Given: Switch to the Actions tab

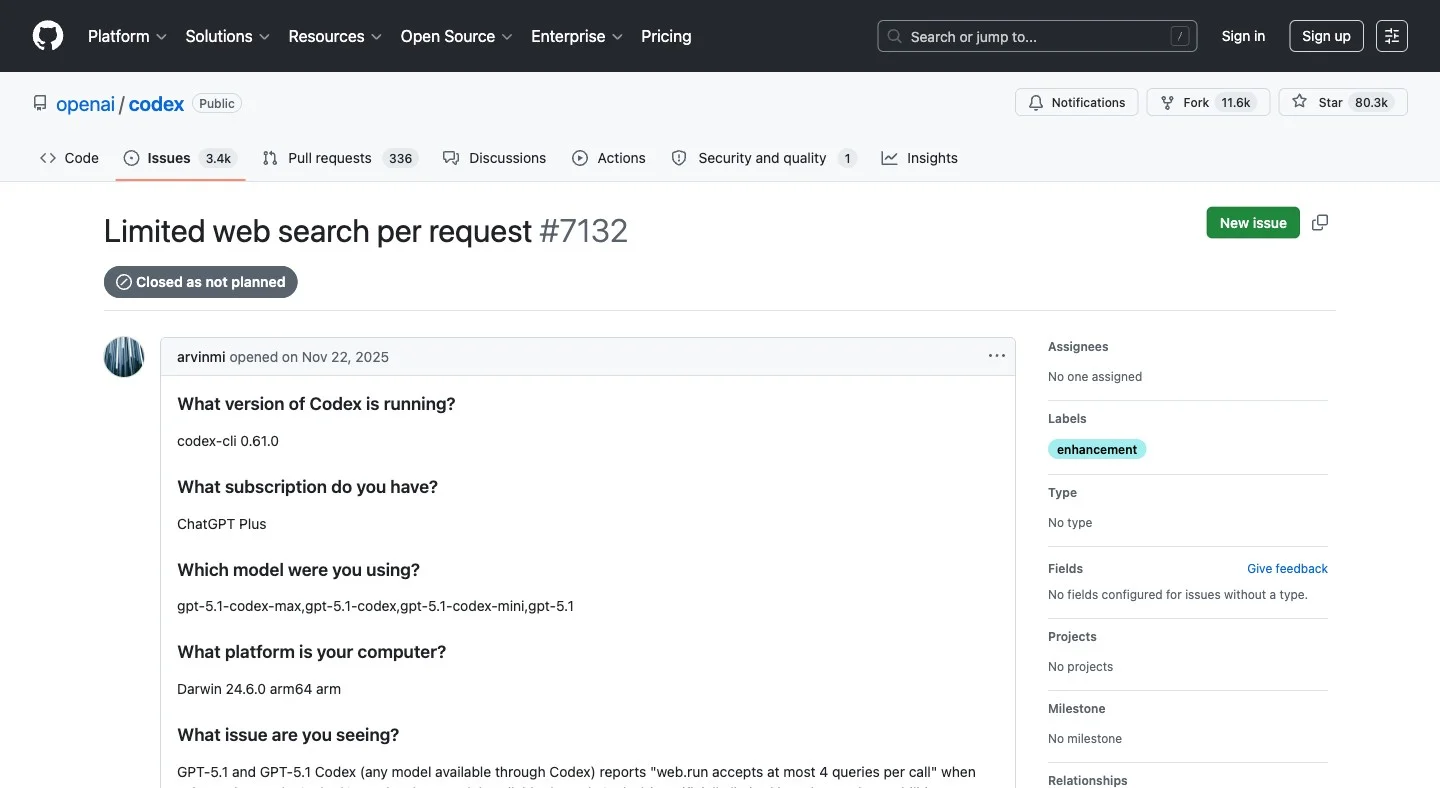Looking at the screenshot, I should coord(609,158).
